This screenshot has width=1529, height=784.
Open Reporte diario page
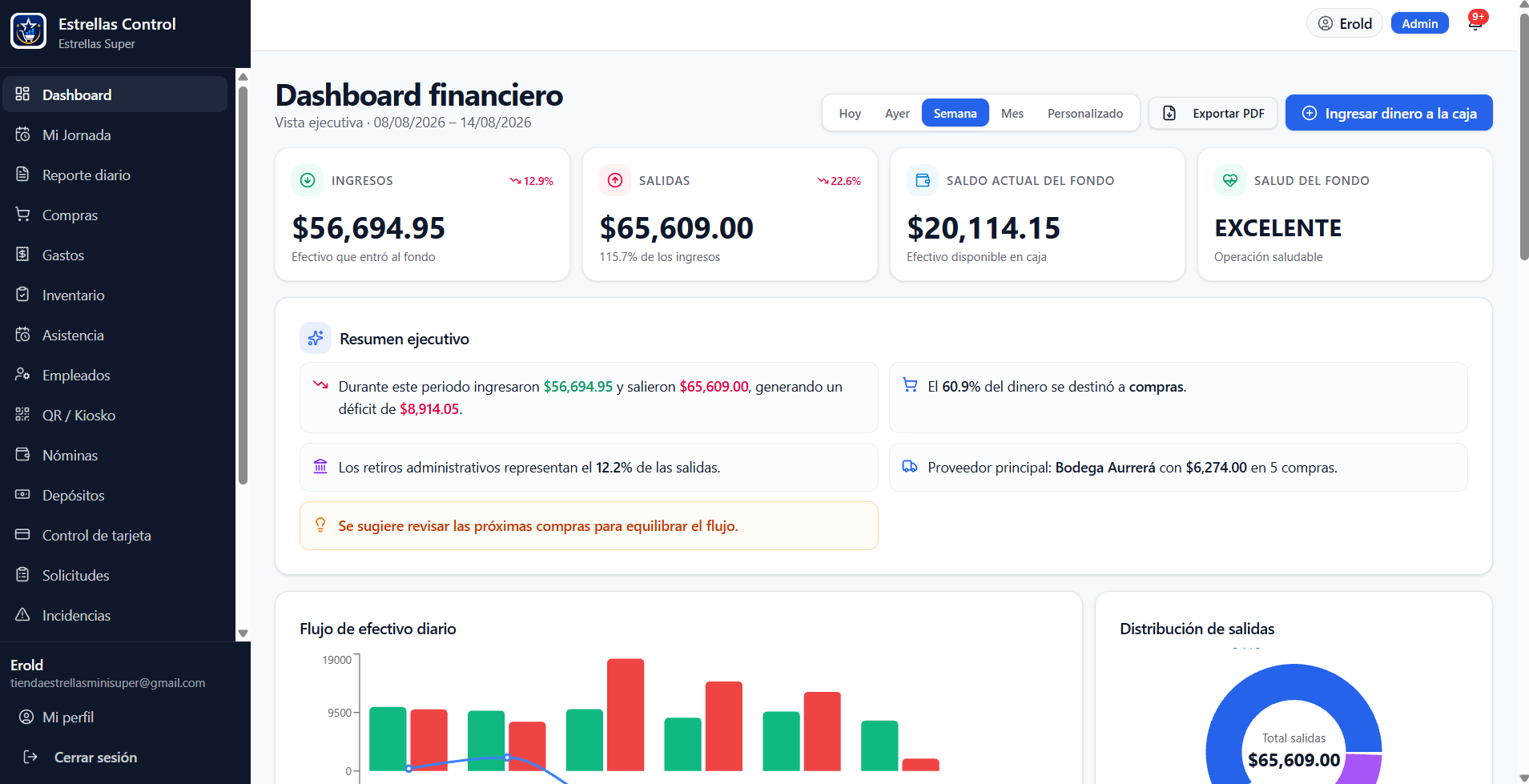[x=115, y=175]
